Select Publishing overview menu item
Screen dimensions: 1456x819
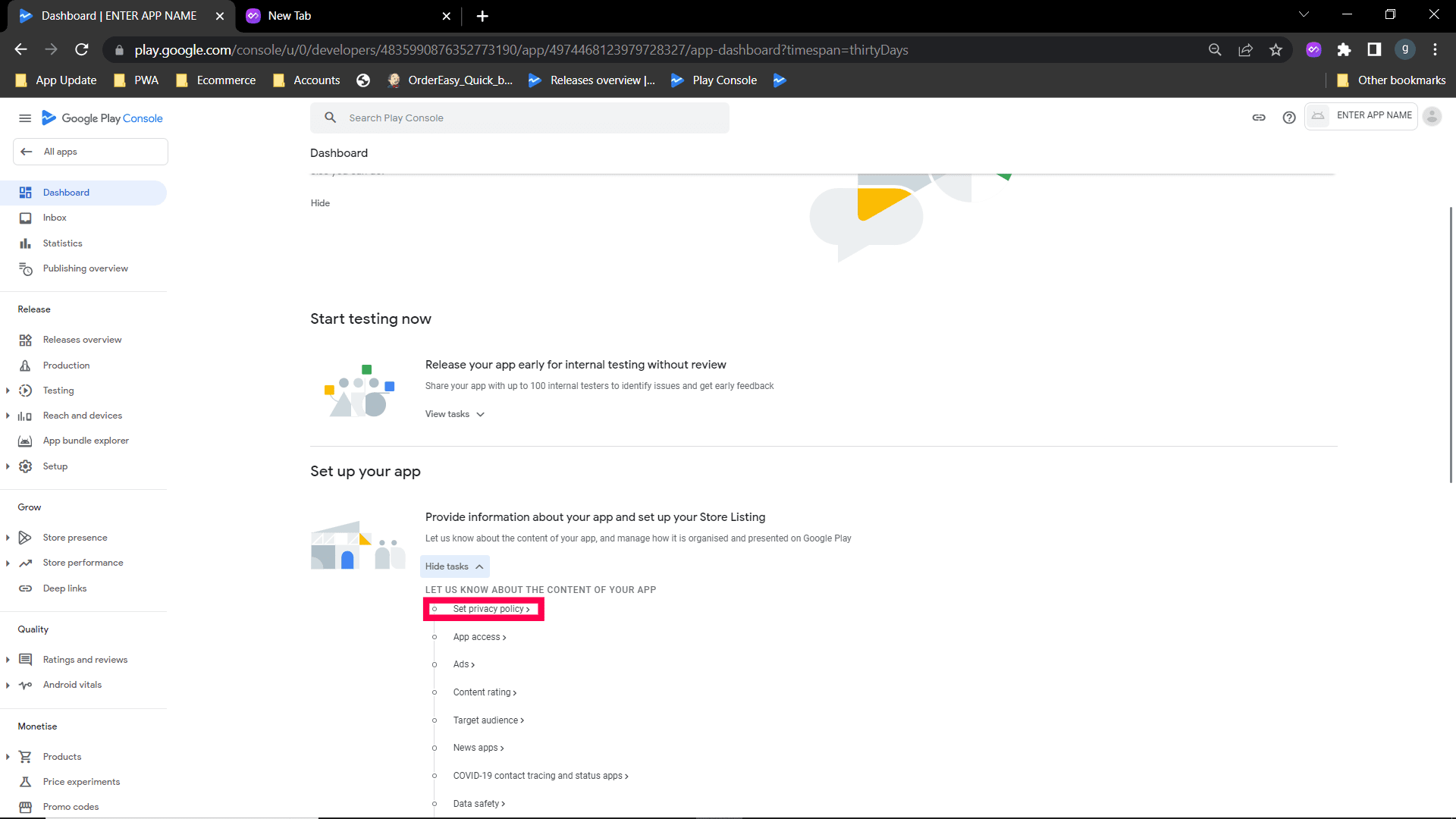(85, 268)
